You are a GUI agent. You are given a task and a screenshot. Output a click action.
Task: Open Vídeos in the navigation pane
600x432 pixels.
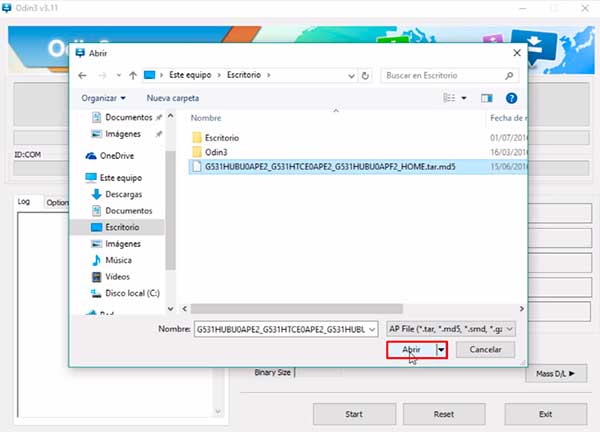(111, 277)
